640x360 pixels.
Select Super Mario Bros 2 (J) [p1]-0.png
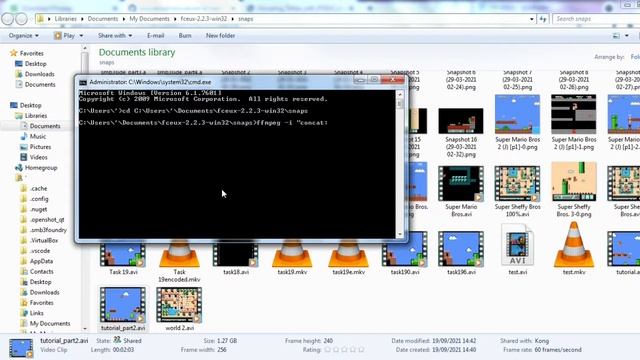click(x=517, y=122)
